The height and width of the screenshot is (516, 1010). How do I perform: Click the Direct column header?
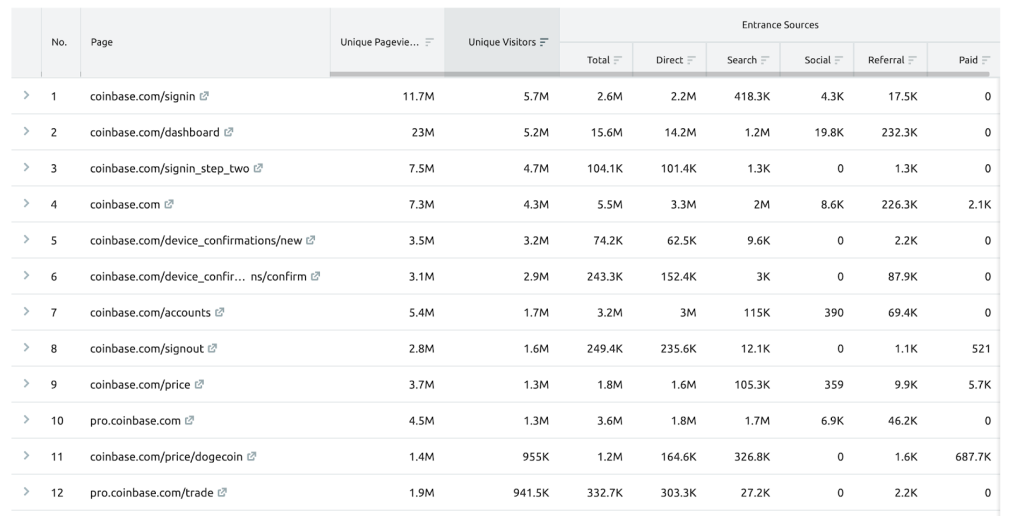point(669,60)
